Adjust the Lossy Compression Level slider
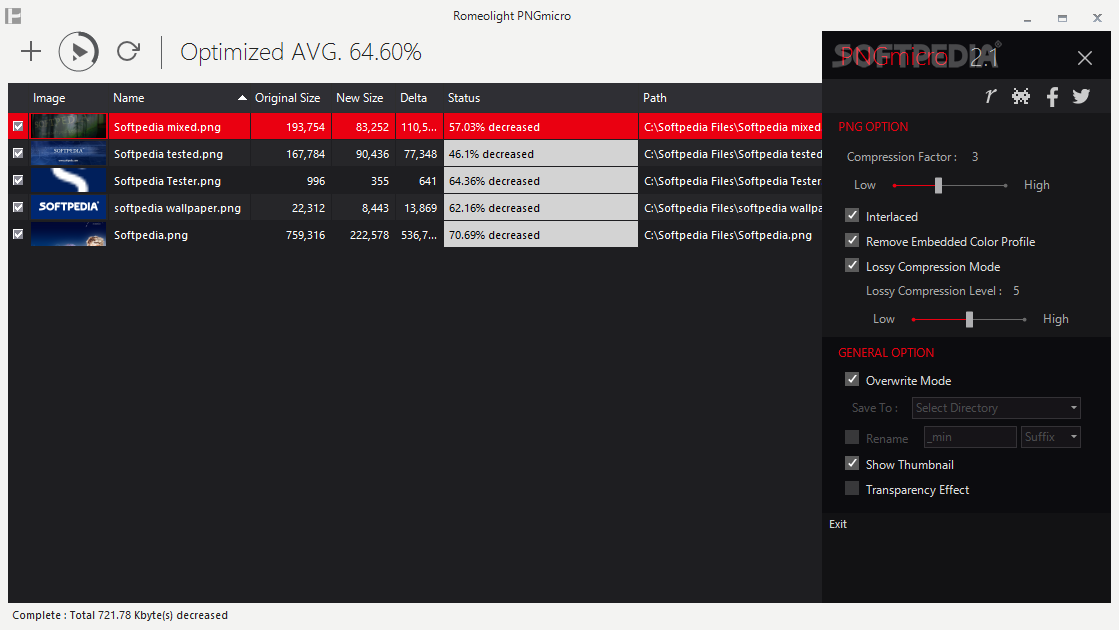1119x630 pixels. point(969,320)
